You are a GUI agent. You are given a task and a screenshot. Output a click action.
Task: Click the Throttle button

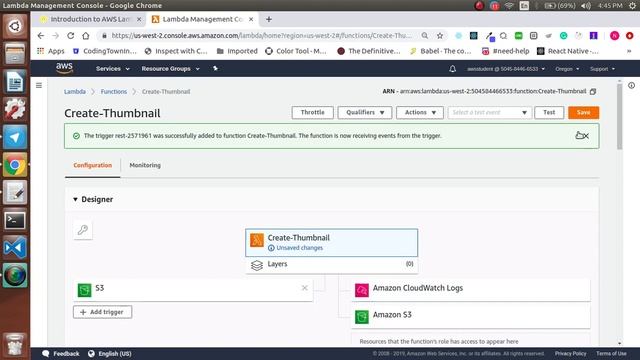point(312,112)
